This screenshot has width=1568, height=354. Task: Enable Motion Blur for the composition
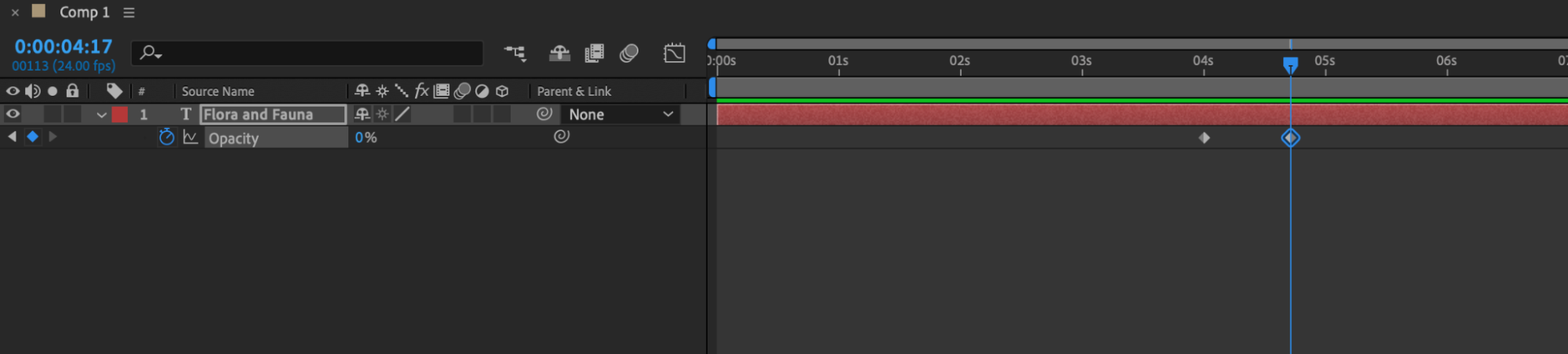coord(629,53)
